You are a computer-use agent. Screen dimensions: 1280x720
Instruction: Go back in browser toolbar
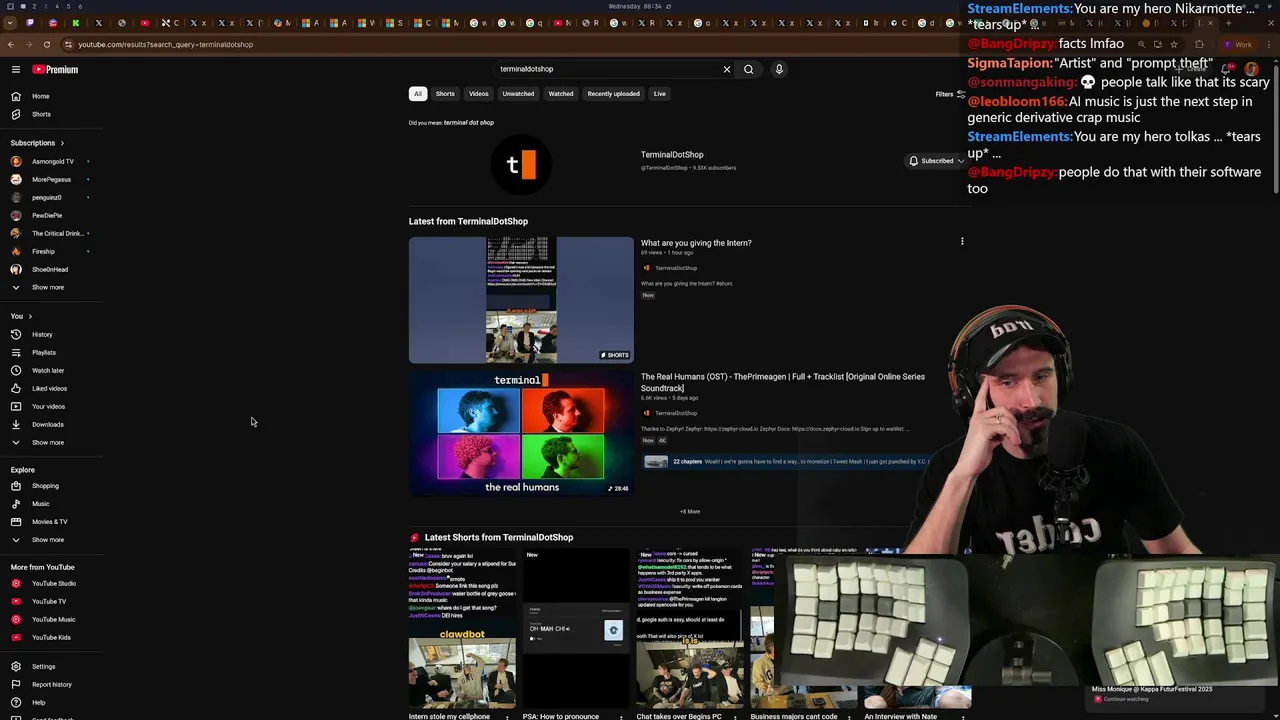tap(10, 44)
